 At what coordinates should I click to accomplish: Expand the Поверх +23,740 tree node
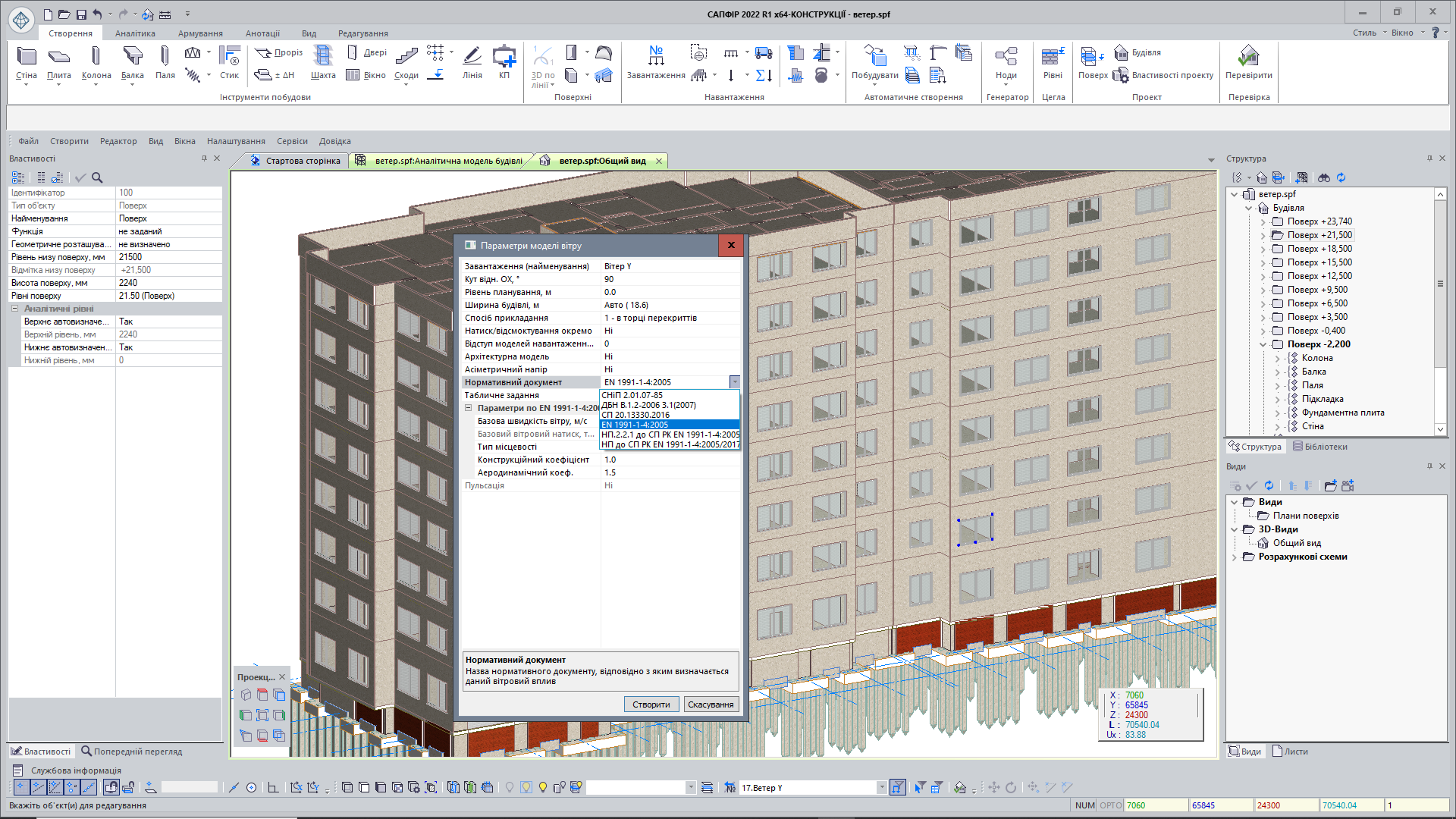[x=1263, y=222]
